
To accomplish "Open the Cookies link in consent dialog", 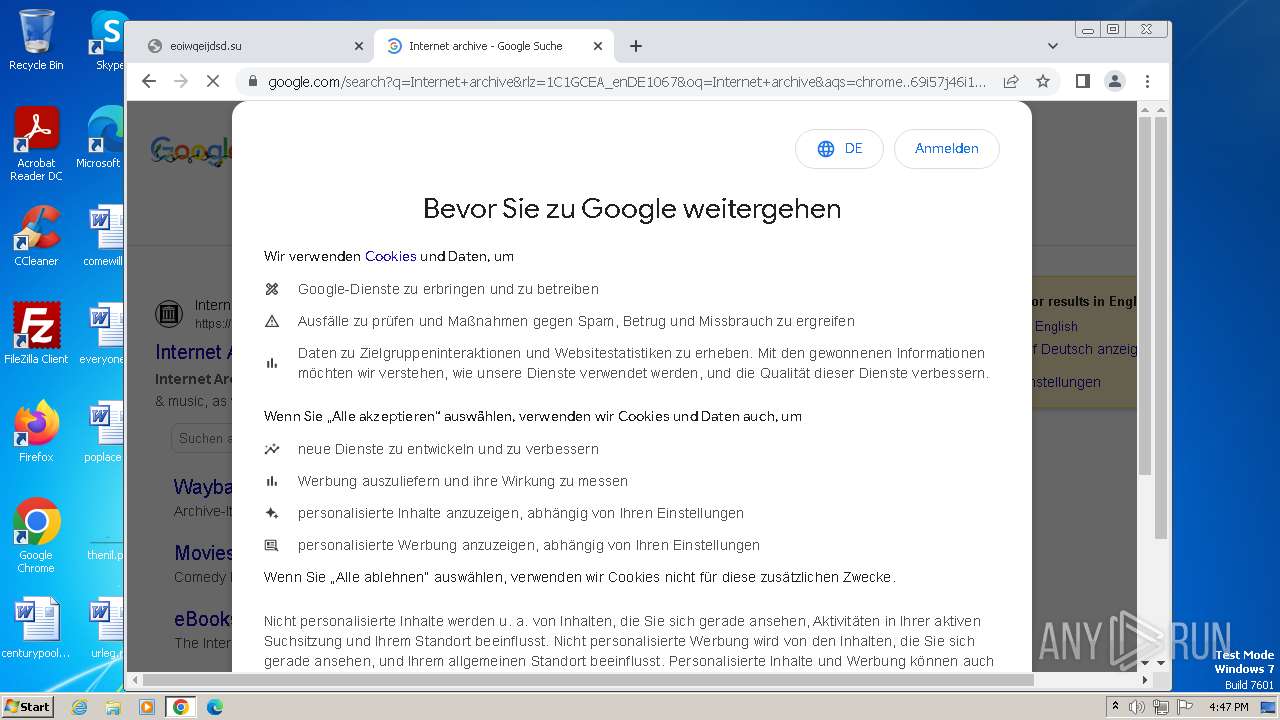I will (x=390, y=256).
